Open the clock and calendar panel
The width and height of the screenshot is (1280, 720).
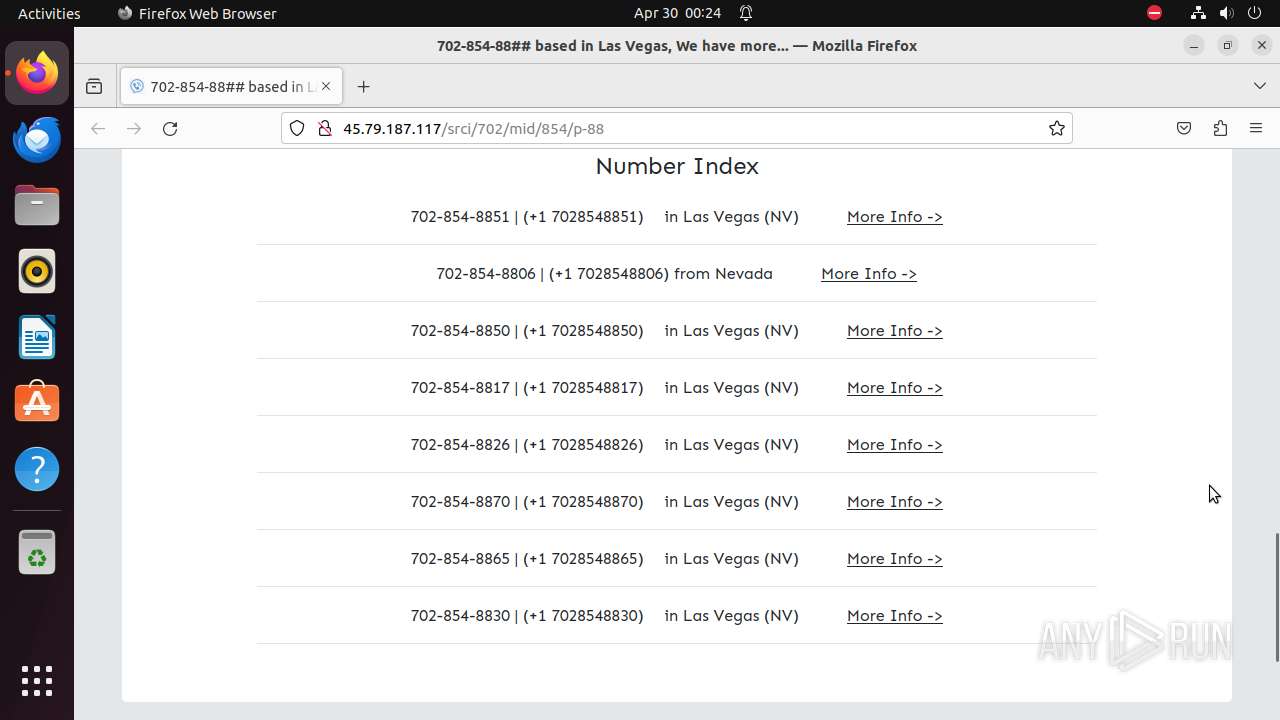point(678,13)
